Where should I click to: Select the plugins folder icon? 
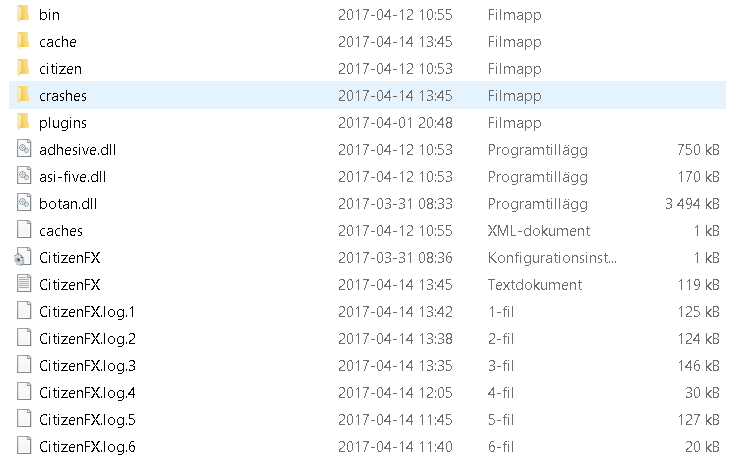coord(23,122)
